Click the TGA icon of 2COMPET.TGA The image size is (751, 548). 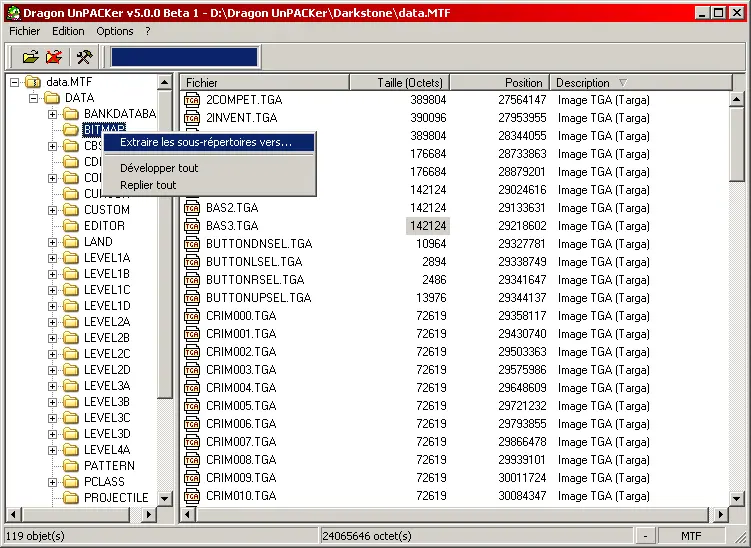[193, 100]
